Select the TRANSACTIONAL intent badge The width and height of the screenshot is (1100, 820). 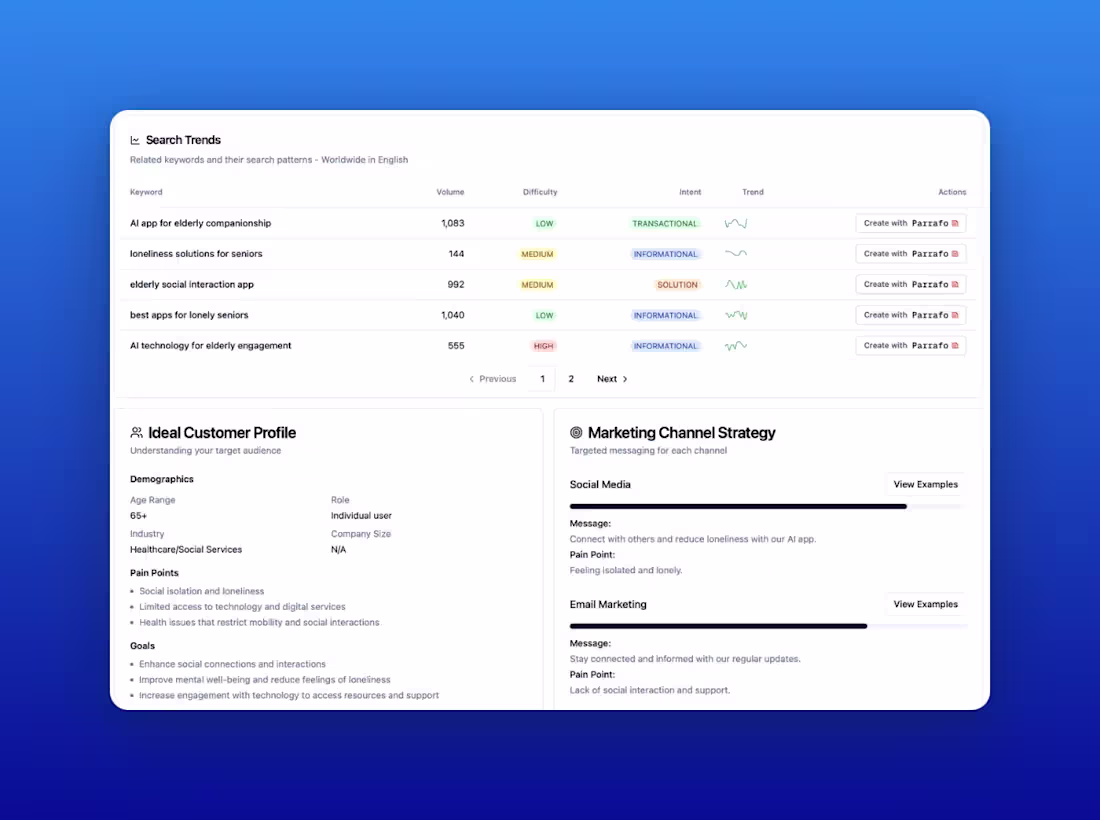click(665, 223)
